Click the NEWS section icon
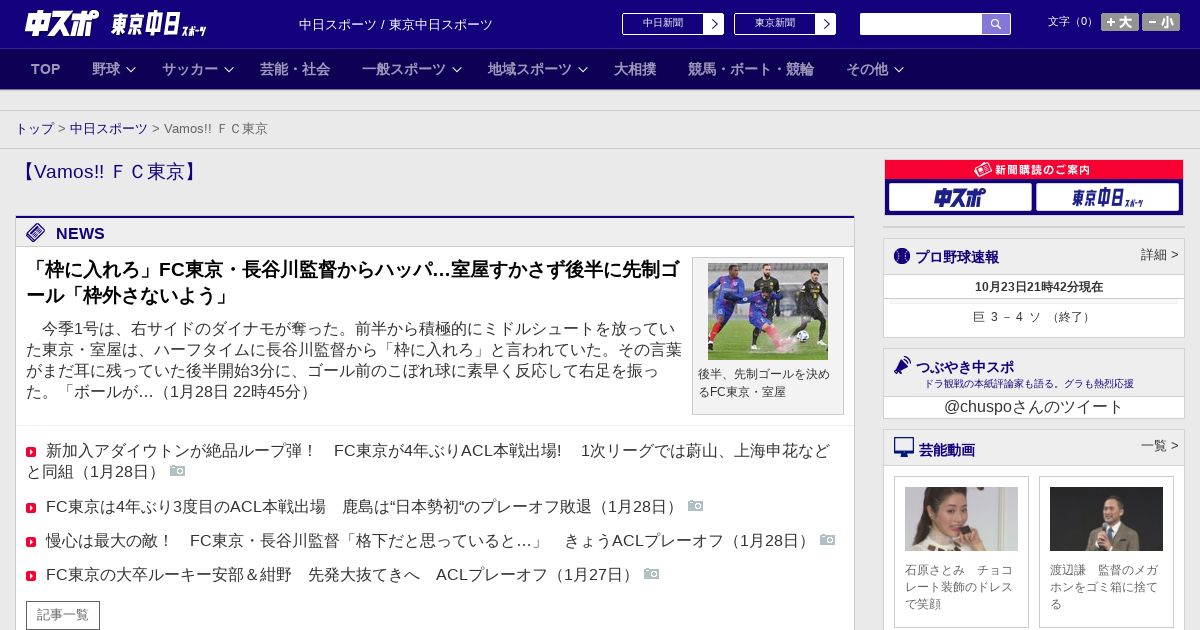The width and height of the screenshot is (1200, 630). click(x=36, y=233)
